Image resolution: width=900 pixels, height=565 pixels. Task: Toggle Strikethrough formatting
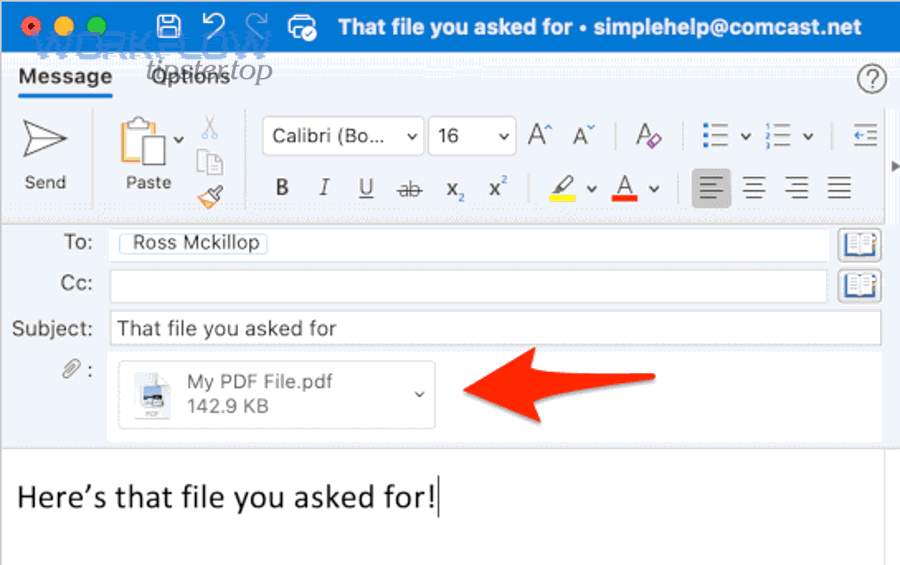coord(409,188)
